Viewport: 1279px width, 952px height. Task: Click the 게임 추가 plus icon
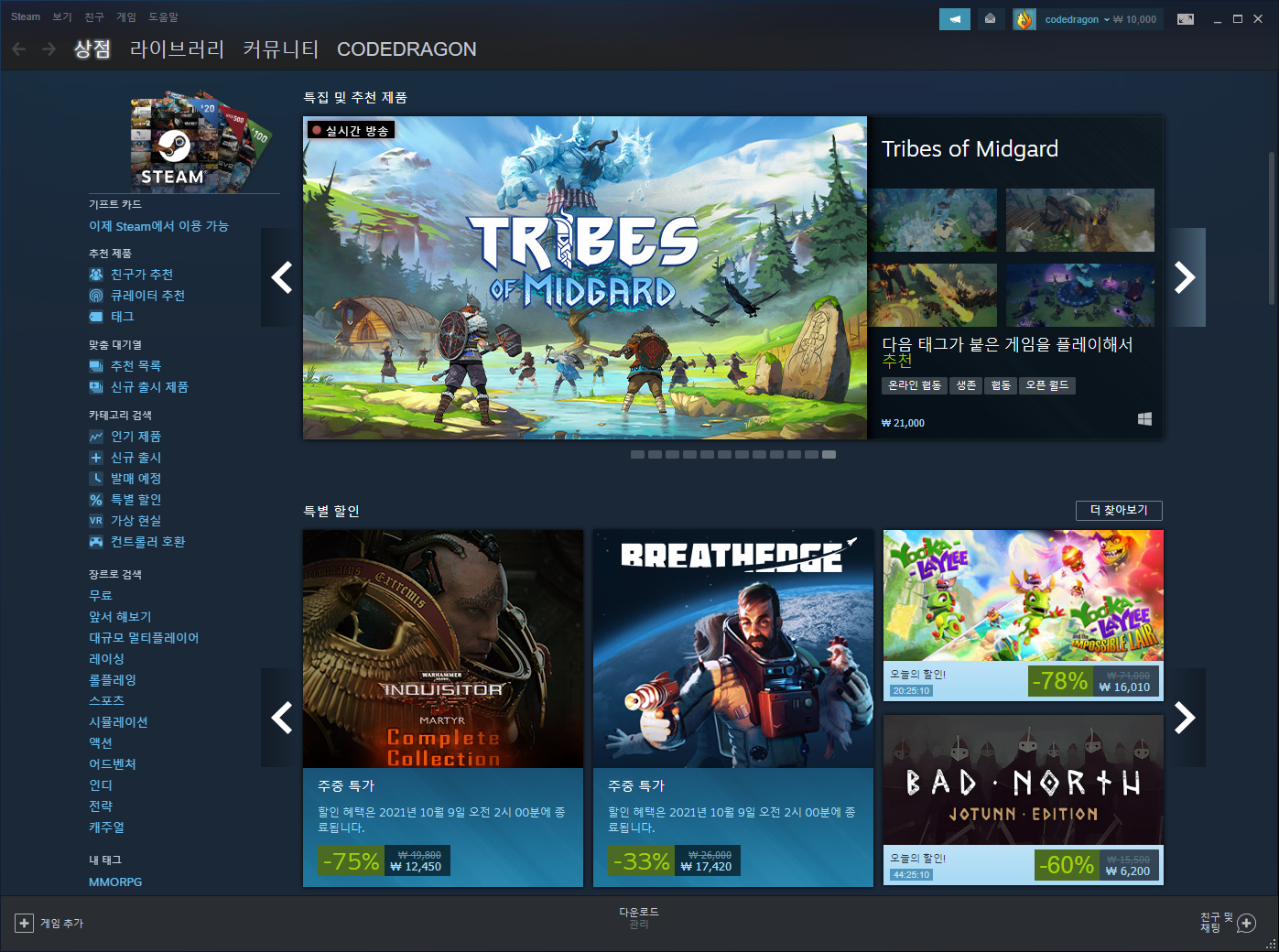pyautogui.click(x=25, y=924)
